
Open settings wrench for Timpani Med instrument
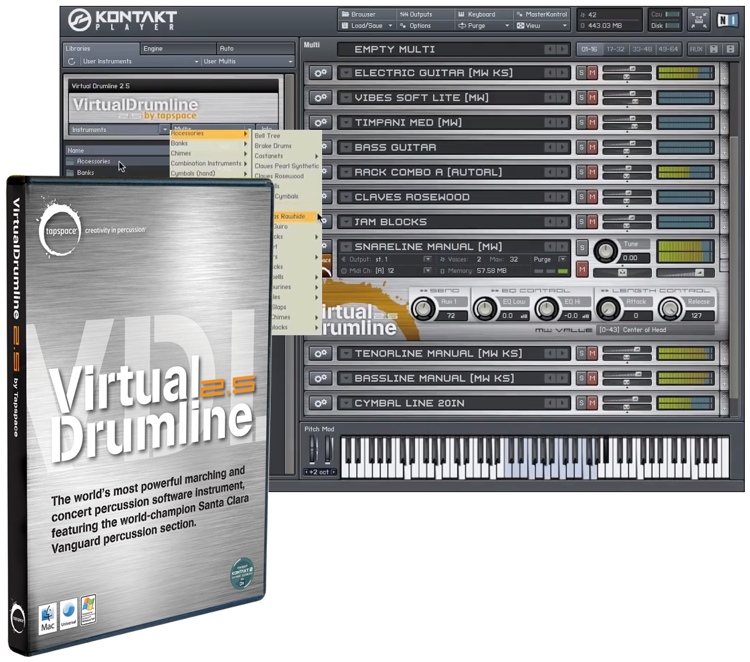click(x=320, y=122)
